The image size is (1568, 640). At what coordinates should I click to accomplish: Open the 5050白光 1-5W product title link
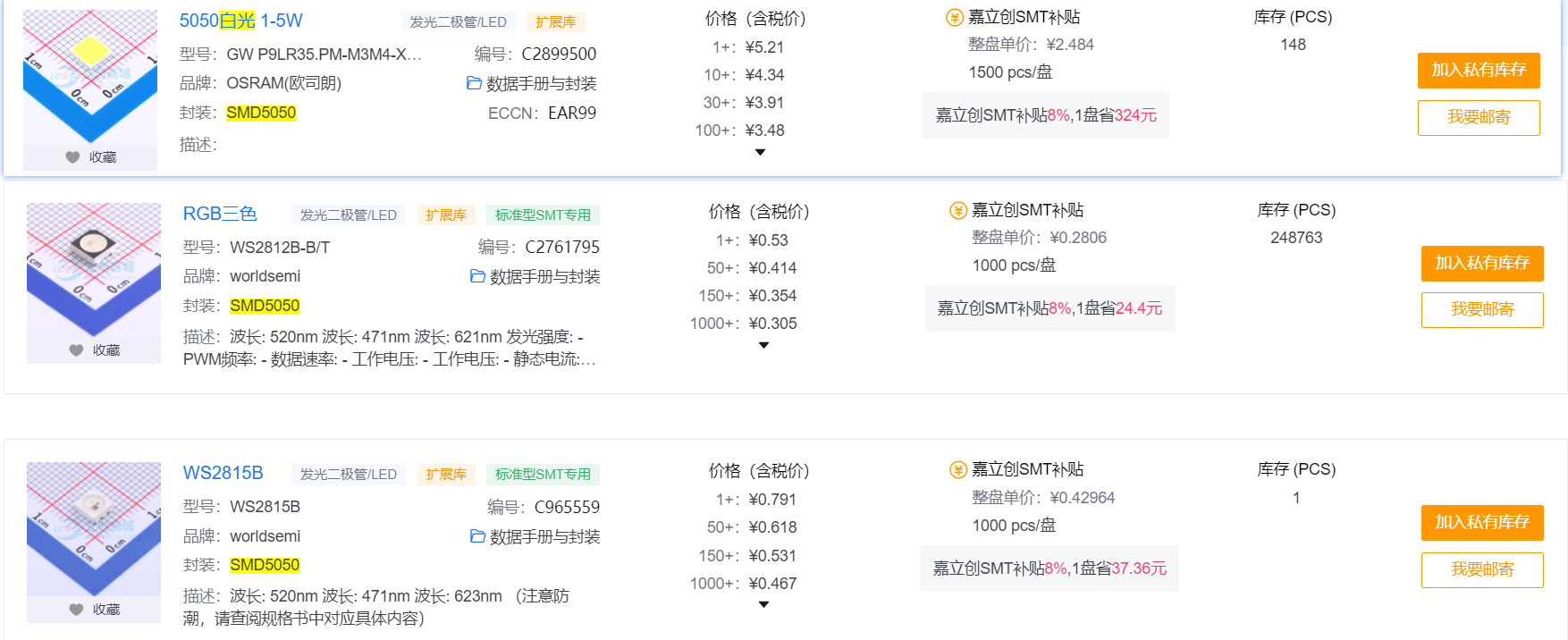[241, 21]
